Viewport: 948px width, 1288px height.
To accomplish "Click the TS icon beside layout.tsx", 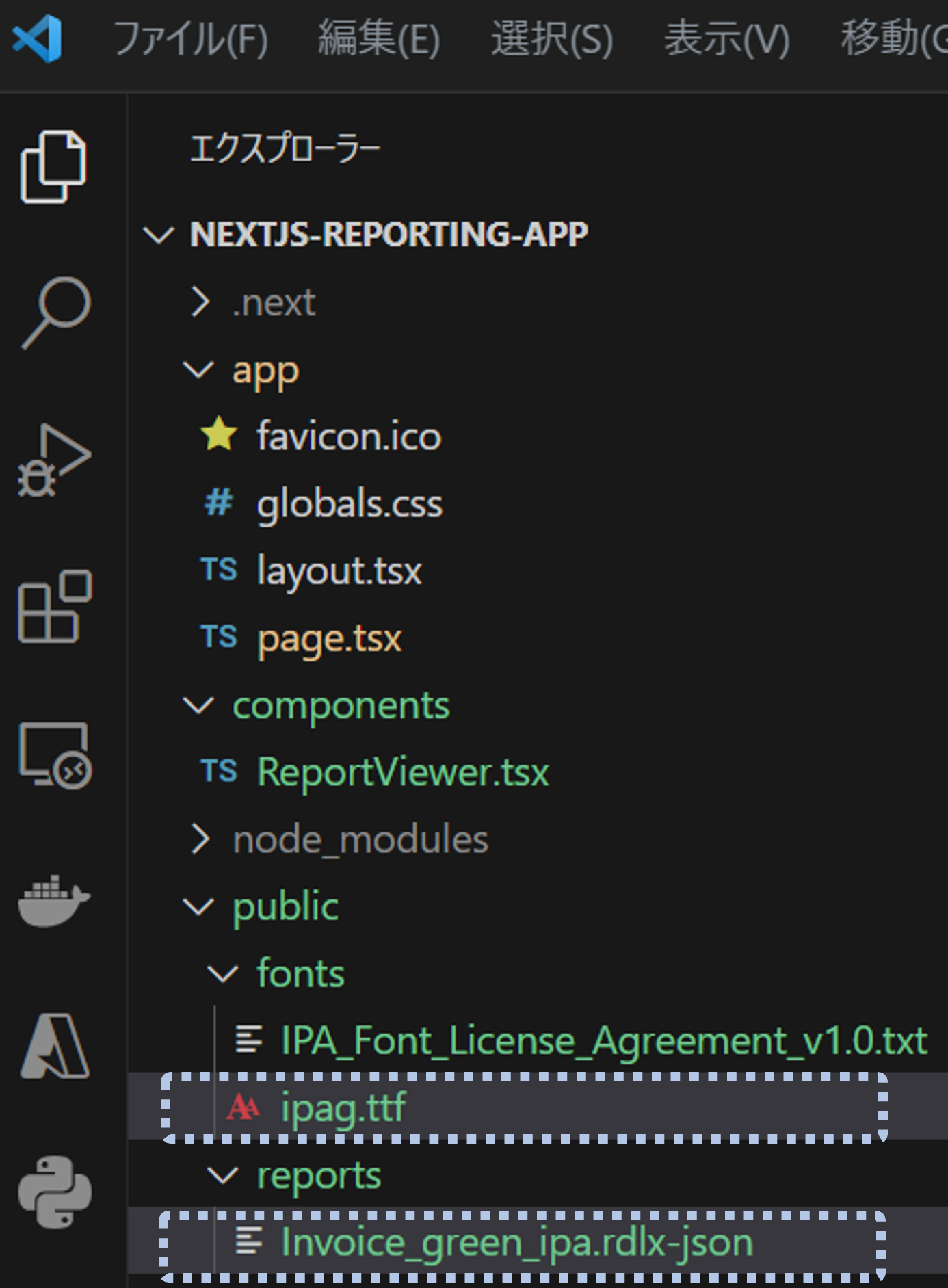I will click(x=219, y=570).
